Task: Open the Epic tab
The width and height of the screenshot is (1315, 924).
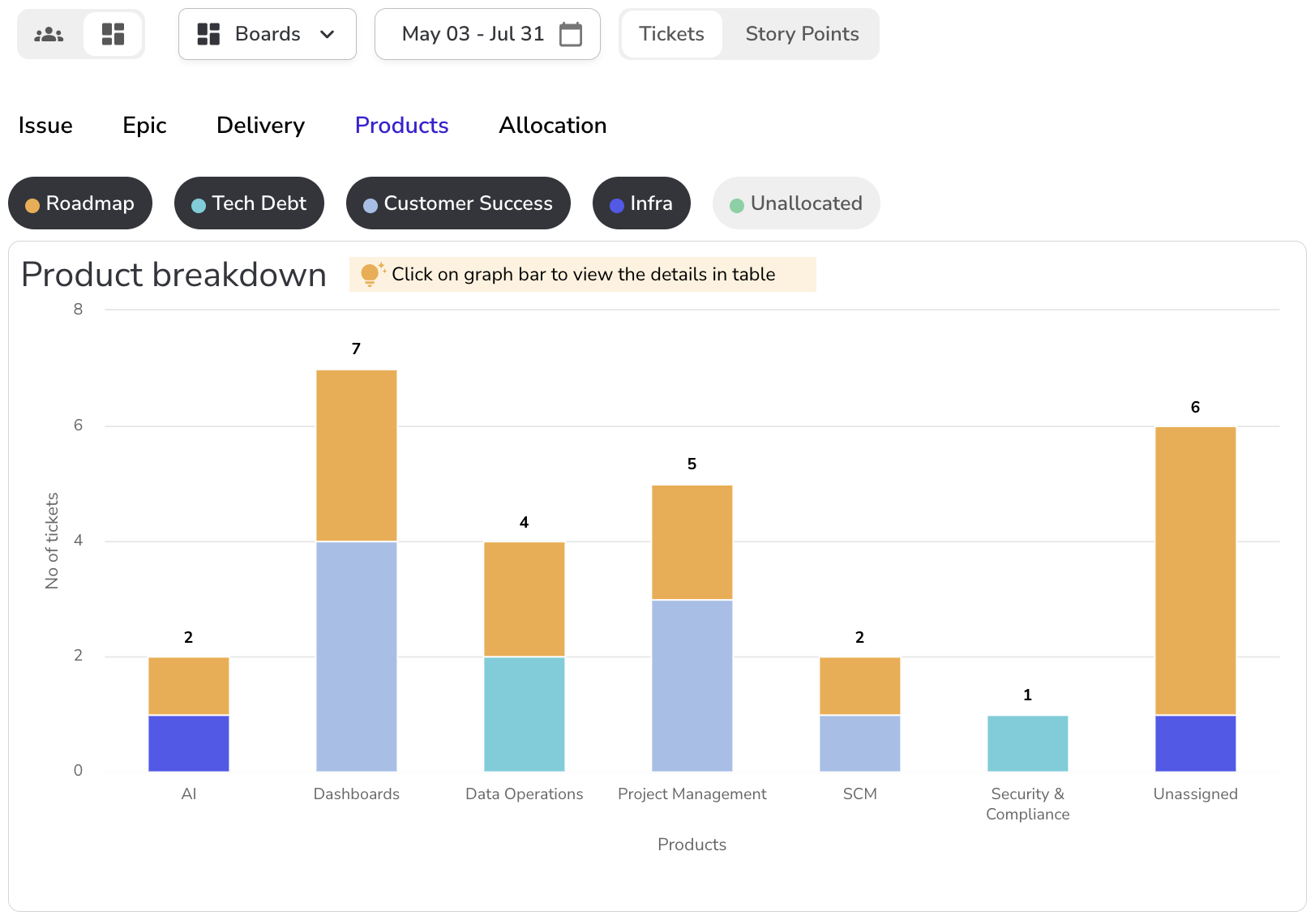Action: pyautogui.click(x=144, y=126)
